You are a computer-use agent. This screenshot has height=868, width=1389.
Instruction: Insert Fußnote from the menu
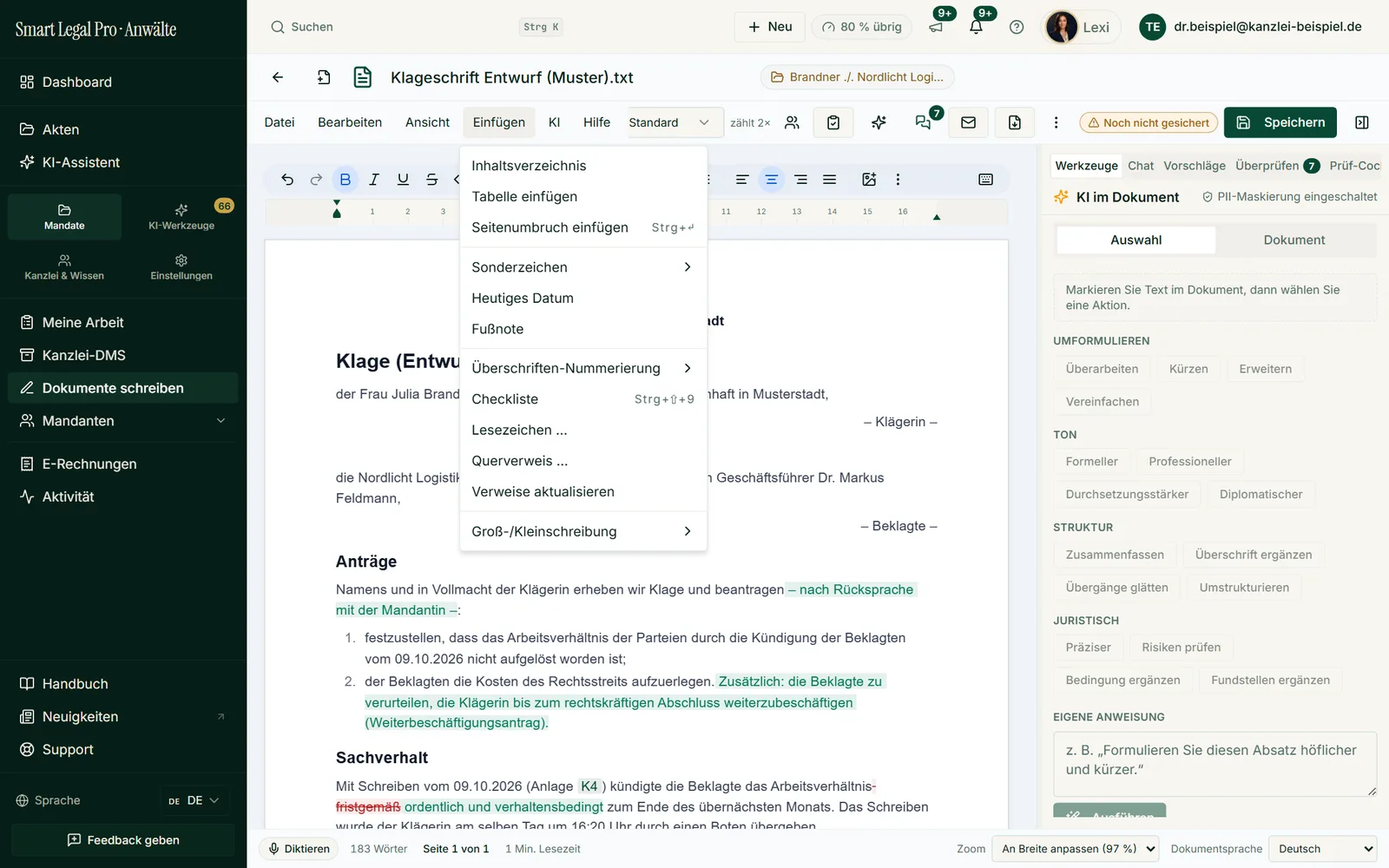pyautogui.click(x=583, y=329)
